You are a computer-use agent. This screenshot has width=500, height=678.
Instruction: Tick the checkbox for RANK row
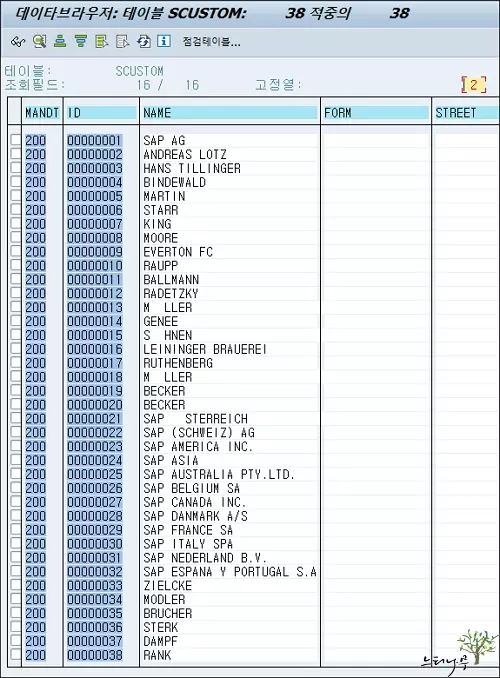point(15,655)
